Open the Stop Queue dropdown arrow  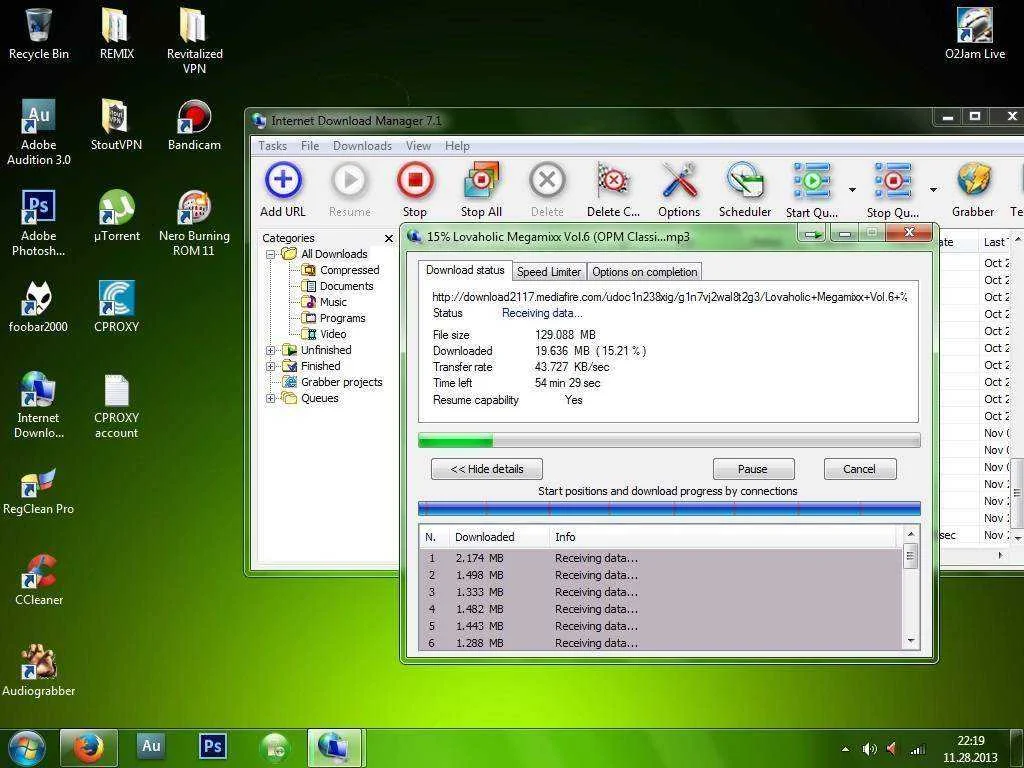pyautogui.click(x=933, y=189)
